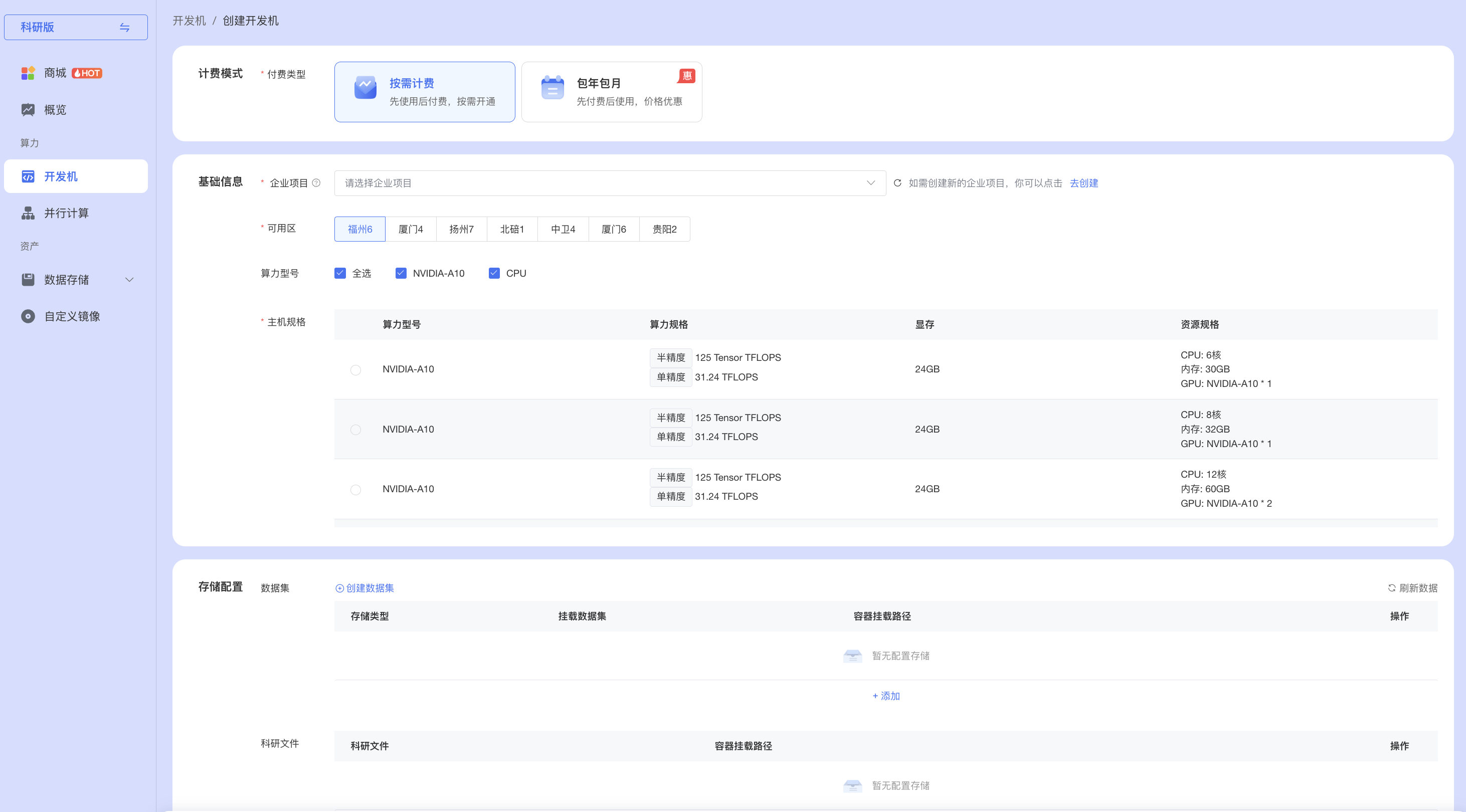Select the NVIDIA-A10 6核 30GB spec radio
The image size is (1466, 812).
coord(355,370)
